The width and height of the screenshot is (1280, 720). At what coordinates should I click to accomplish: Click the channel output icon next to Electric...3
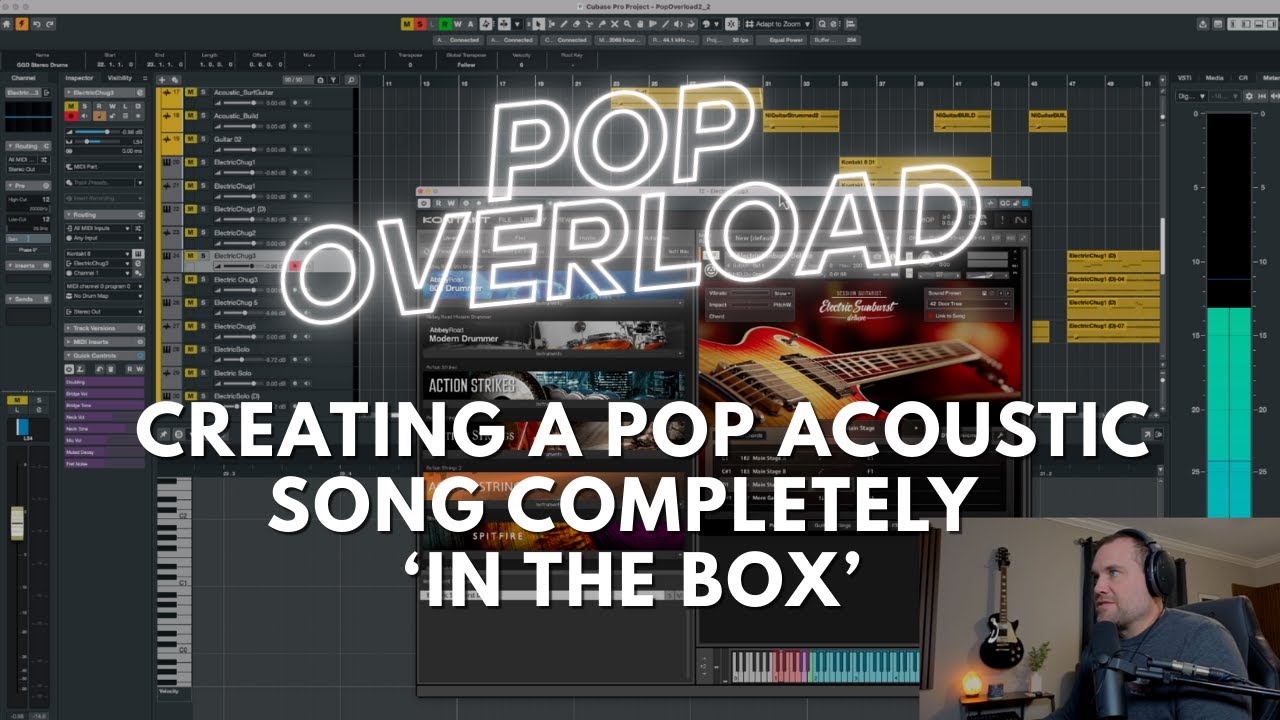click(46, 93)
